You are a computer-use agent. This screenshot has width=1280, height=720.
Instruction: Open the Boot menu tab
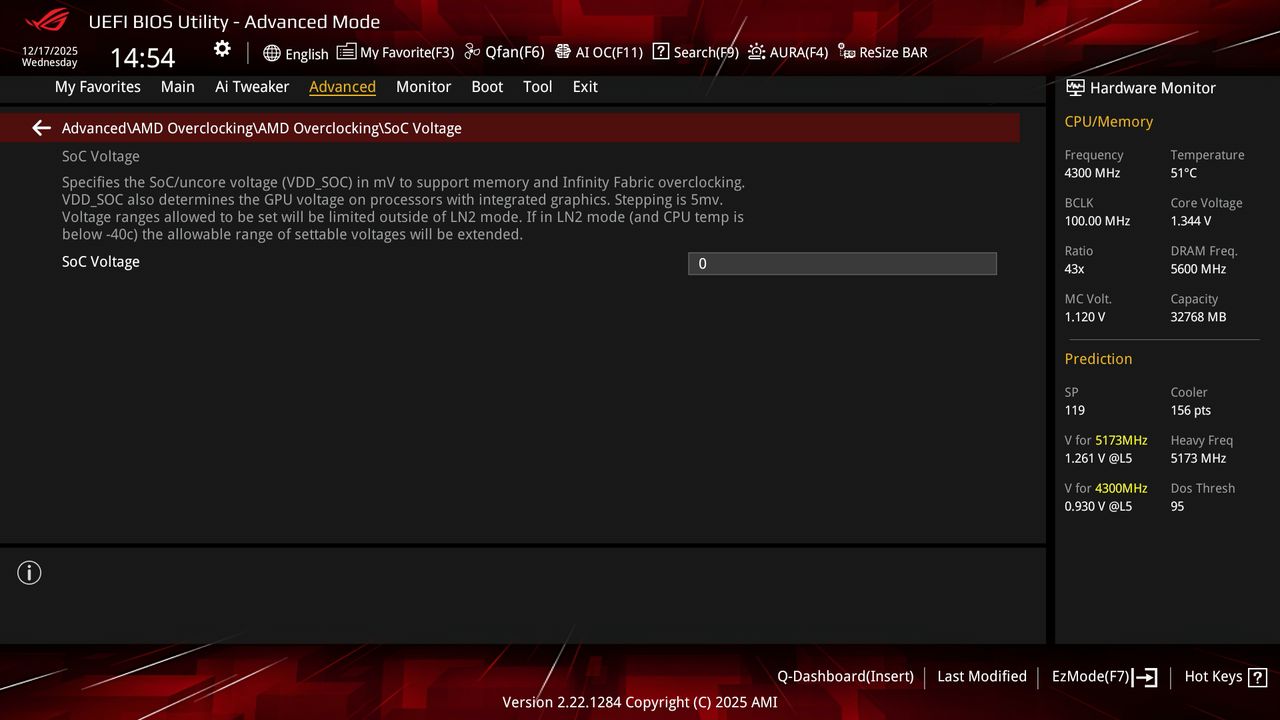[487, 87]
